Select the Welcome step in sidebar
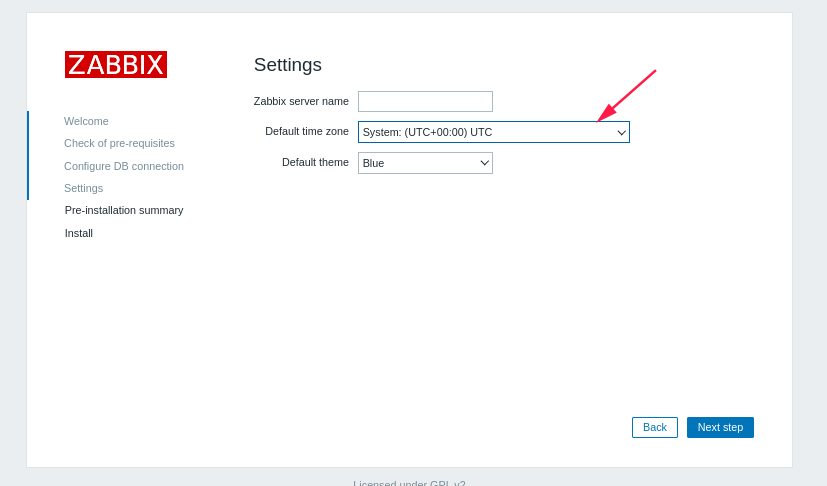 86,121
